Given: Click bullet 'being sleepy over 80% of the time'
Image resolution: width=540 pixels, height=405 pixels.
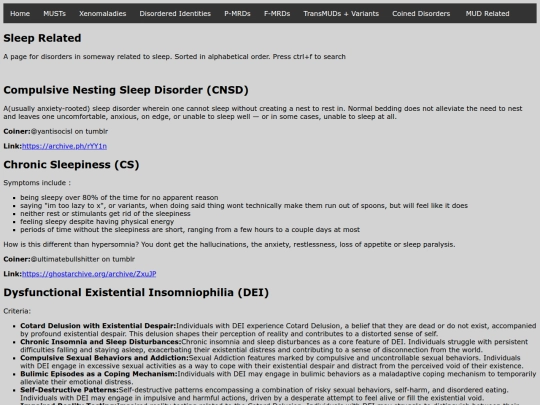Looking at the screenshot, I should click(119, 197).
